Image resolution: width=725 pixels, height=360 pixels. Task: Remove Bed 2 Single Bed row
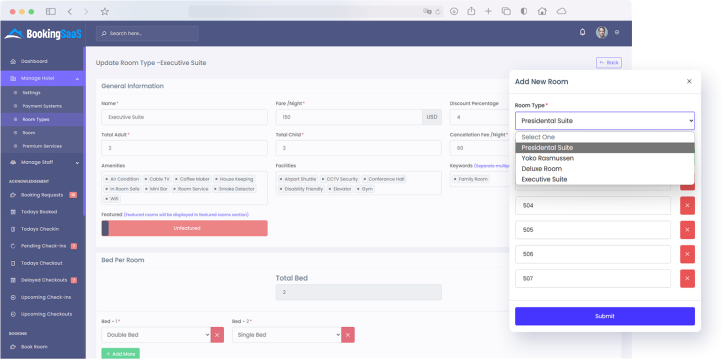pyautogui.click(x=348, y=335)
